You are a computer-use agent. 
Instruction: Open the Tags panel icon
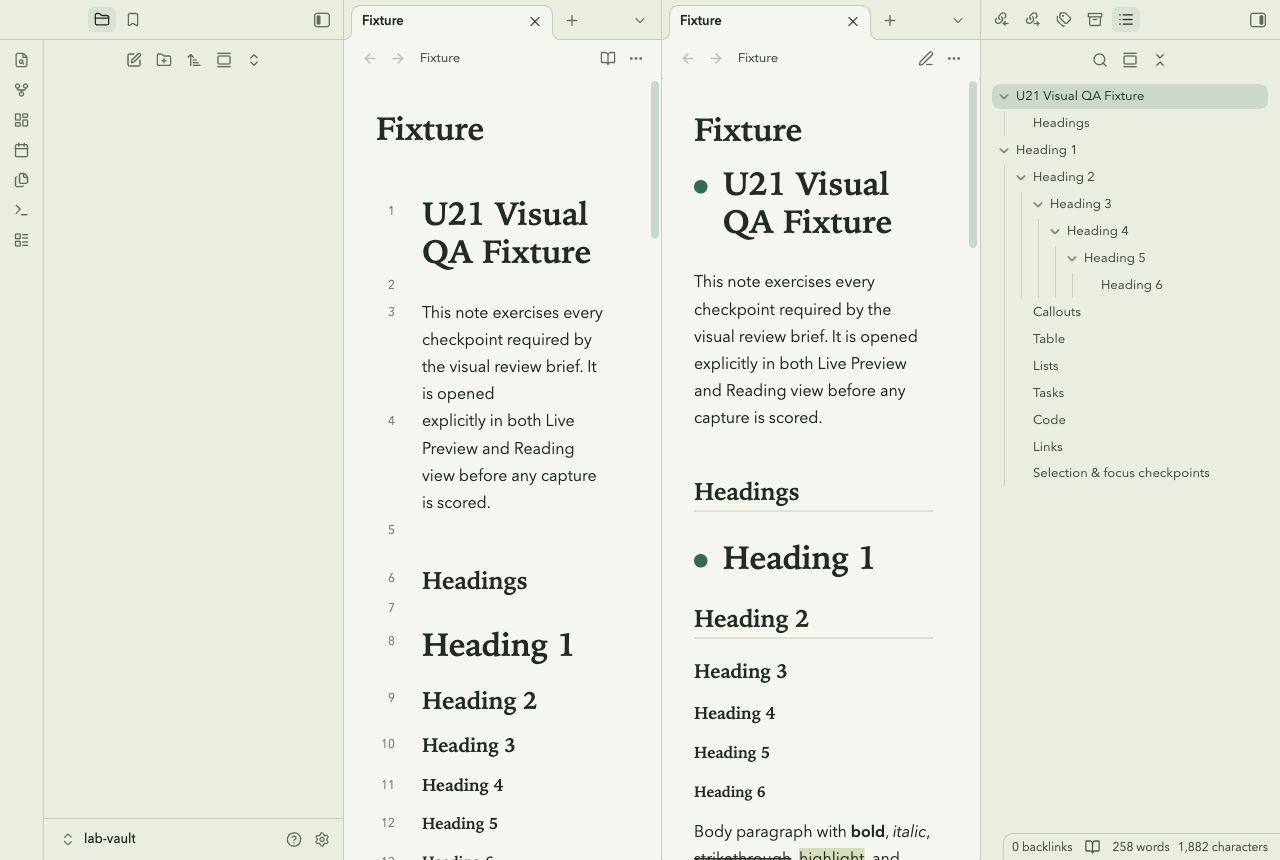[1064, 20]
